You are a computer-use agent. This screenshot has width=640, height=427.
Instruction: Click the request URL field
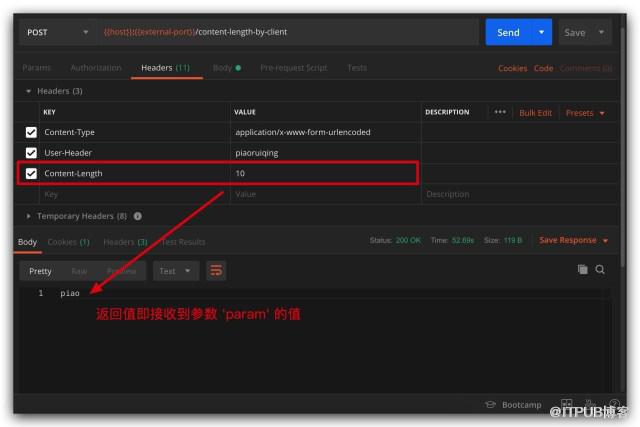287,32
